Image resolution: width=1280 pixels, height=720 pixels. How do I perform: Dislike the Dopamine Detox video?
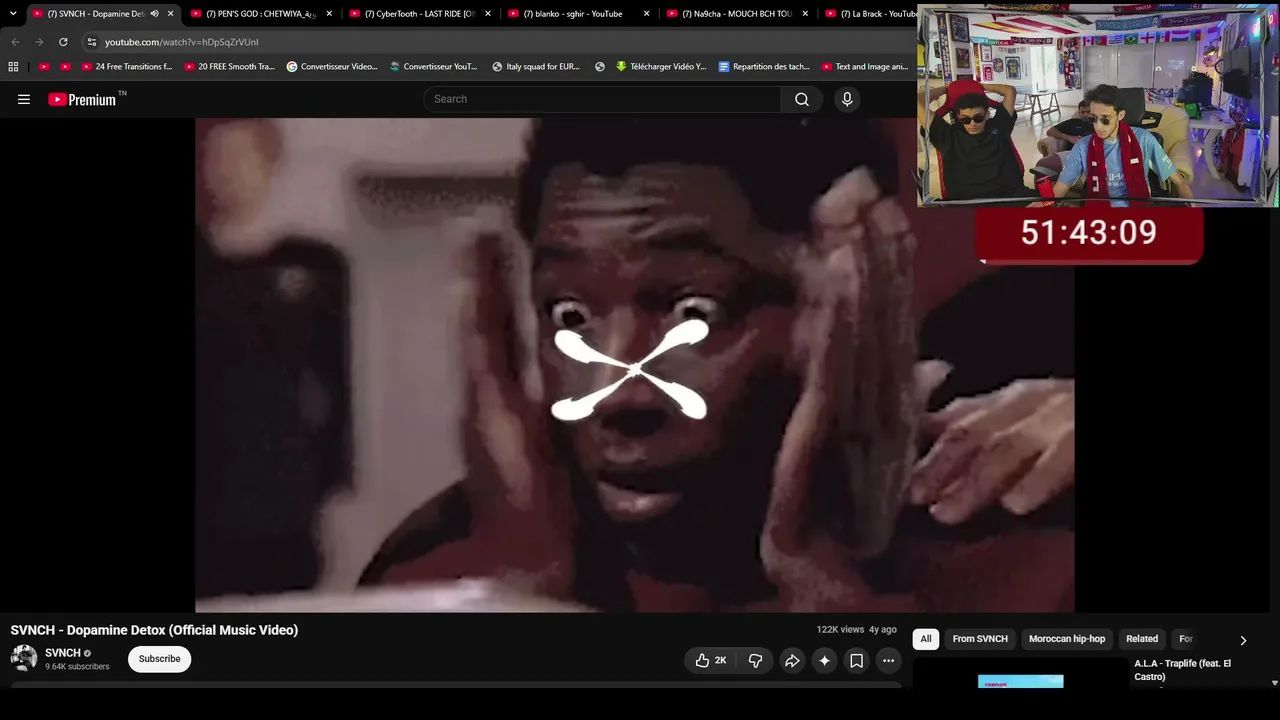pyautogui.click(x=755, y=660)
